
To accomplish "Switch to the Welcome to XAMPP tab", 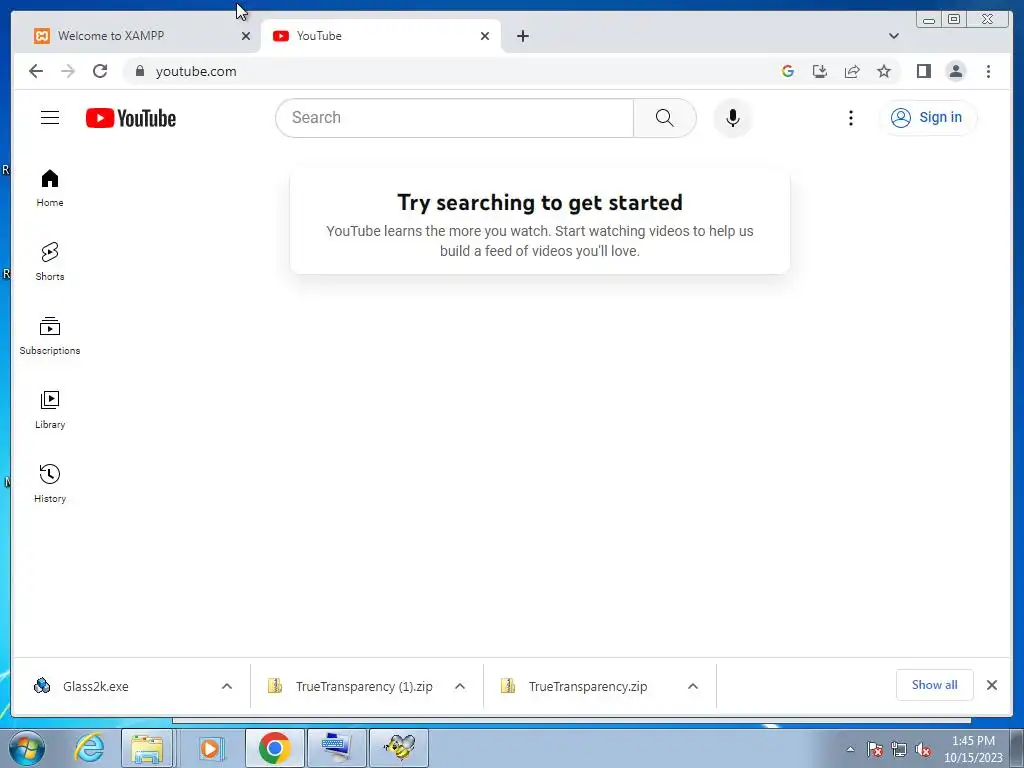I will (x=134, y=36).
